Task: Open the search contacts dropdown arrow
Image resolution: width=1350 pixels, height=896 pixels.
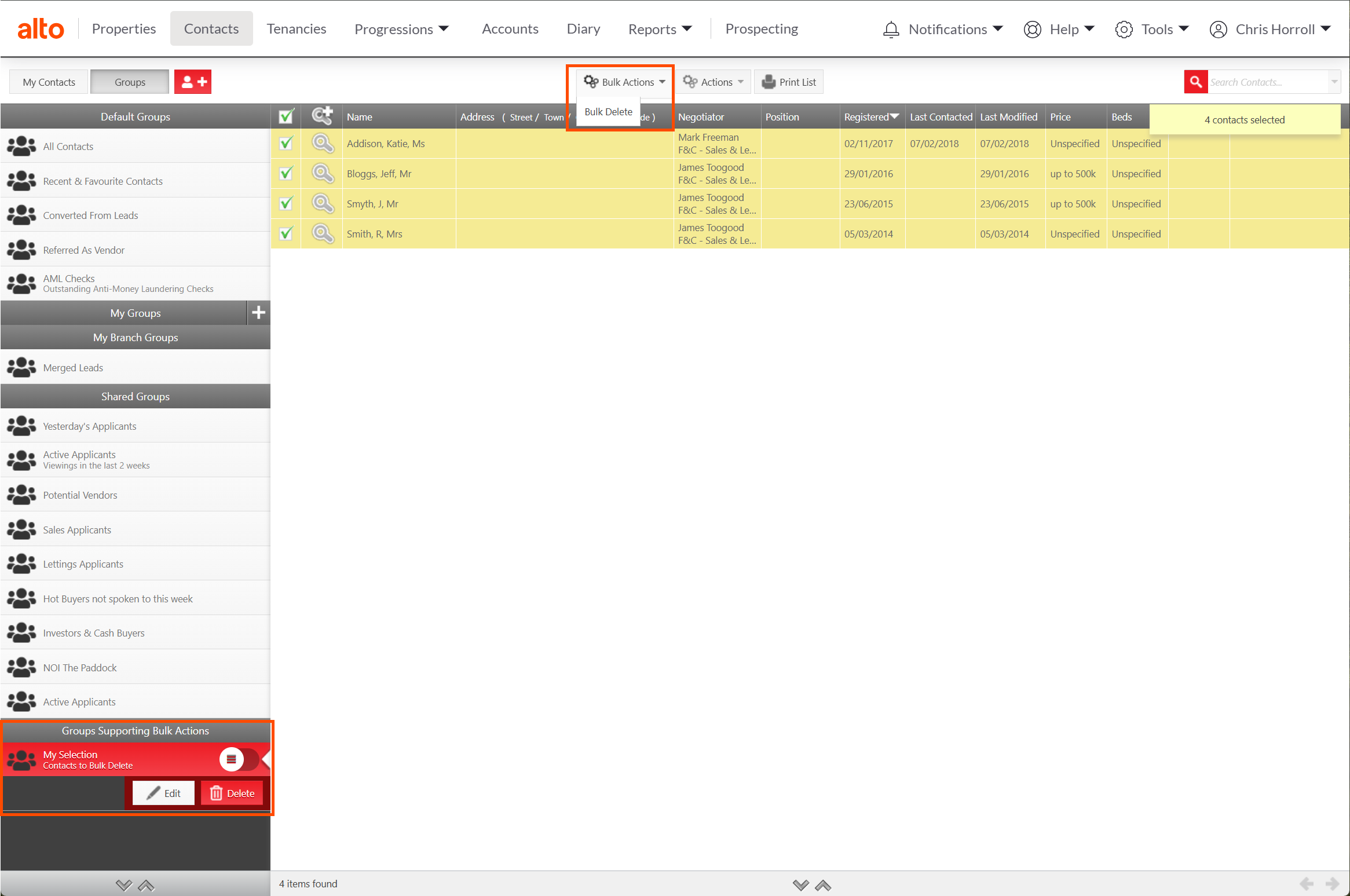Action: (x=1334, y=82)
